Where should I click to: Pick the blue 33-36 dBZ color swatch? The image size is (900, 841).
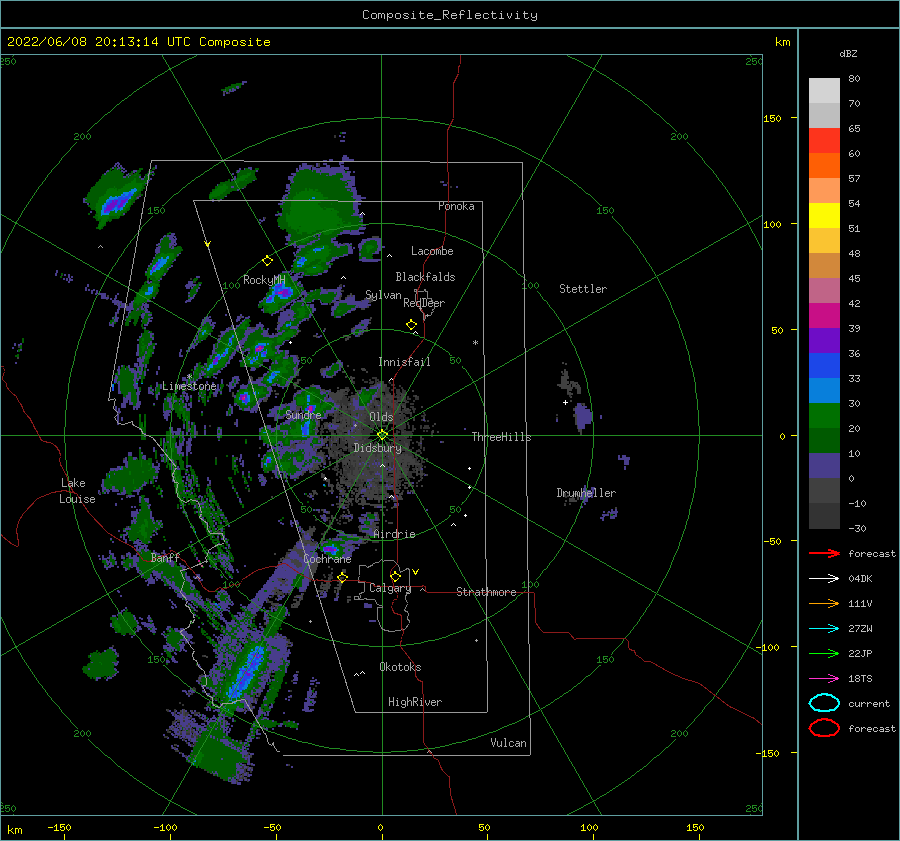coord(824,366)
